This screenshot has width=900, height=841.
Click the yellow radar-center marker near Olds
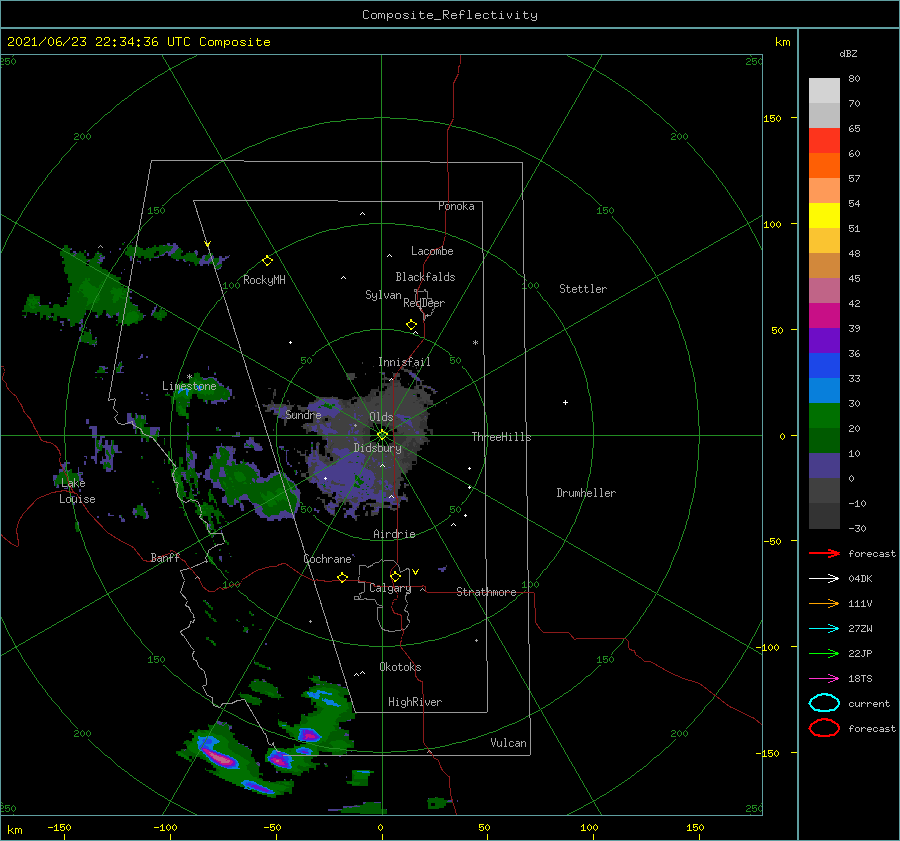[382, 435]
